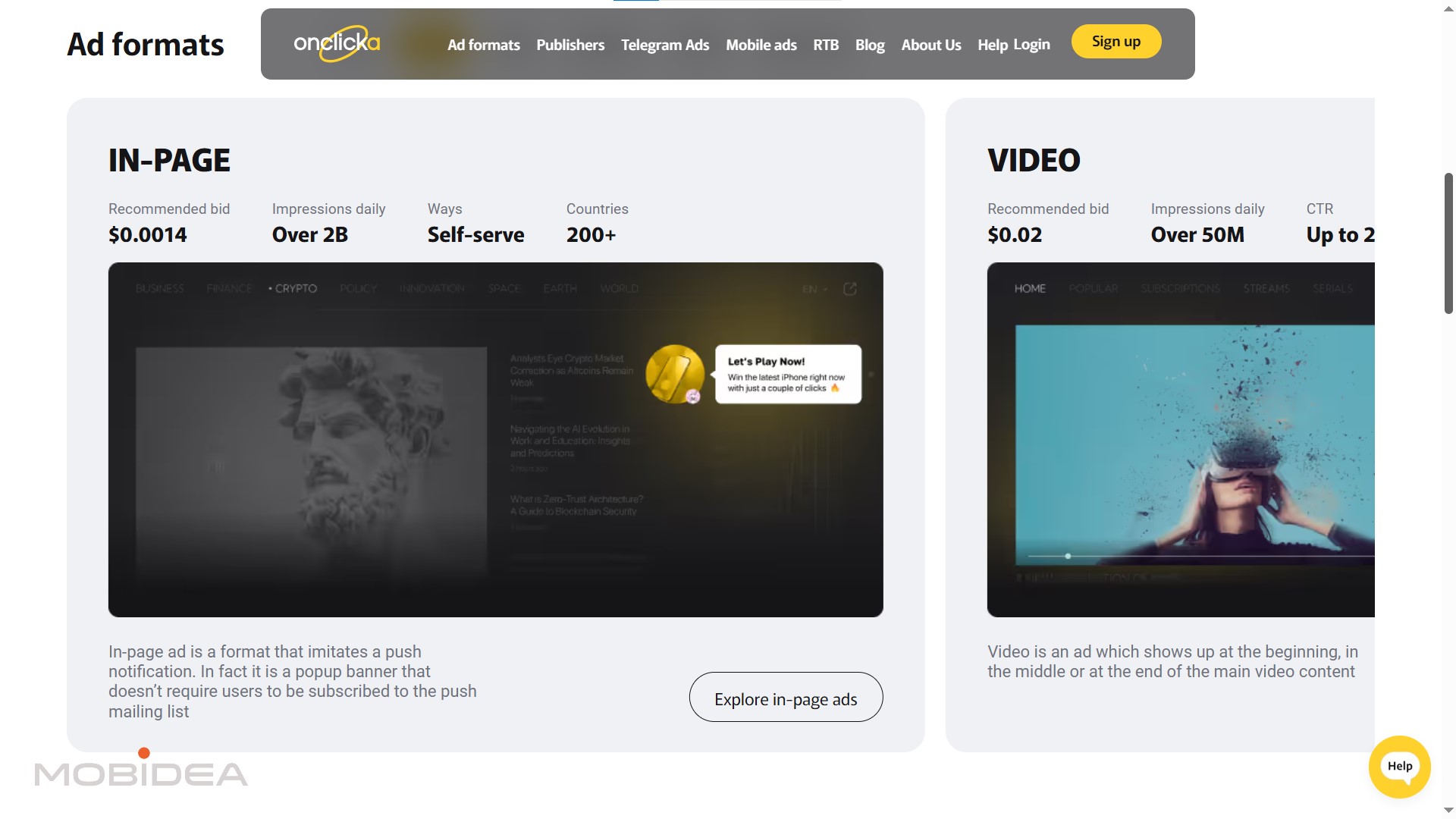This screenshot has height=819, width=1456.
Task: Click the Login link
Action: (1031, 44)
